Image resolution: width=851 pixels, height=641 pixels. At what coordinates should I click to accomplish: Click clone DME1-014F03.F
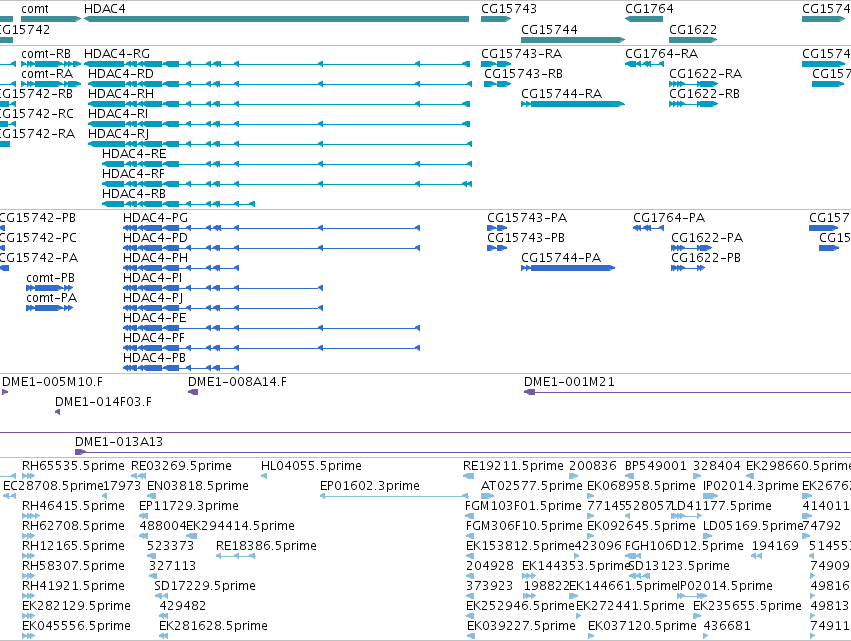(58, 412)
